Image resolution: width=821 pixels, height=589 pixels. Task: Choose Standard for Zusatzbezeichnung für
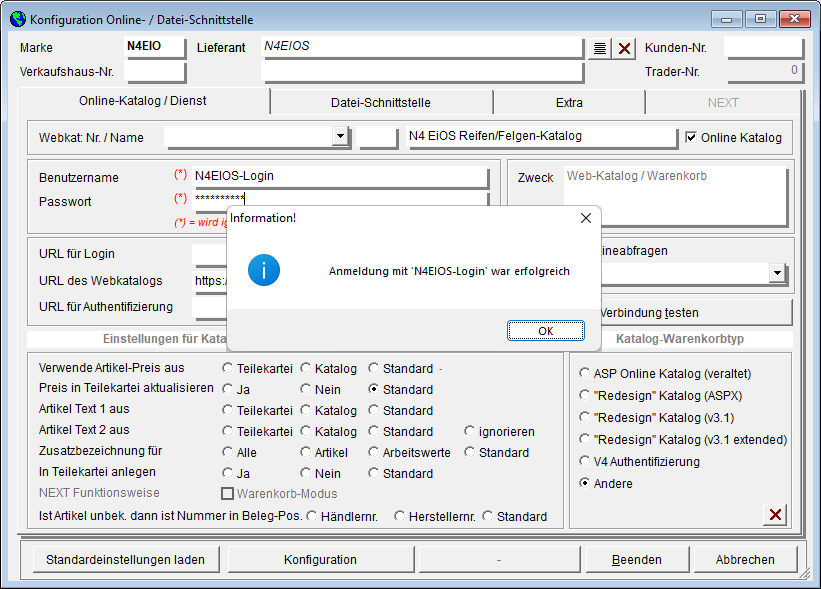click(x=470, y=452)
